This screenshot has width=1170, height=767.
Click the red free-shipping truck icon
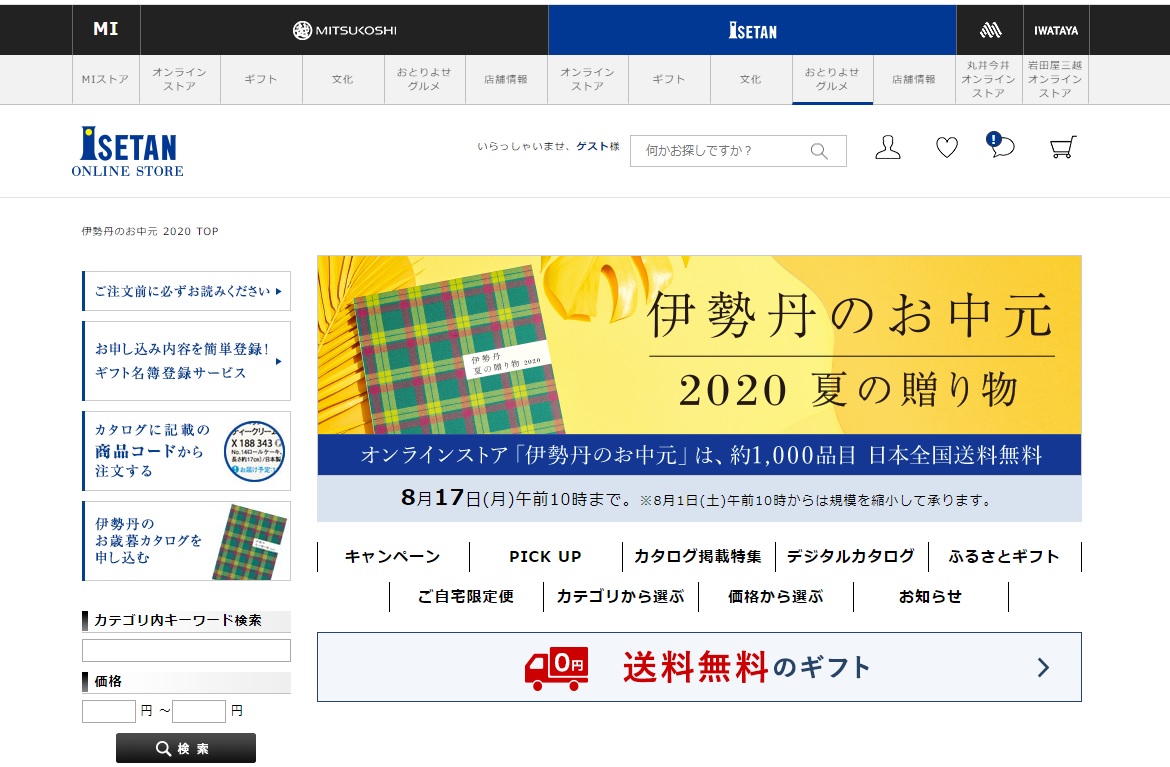coord(557,668)
